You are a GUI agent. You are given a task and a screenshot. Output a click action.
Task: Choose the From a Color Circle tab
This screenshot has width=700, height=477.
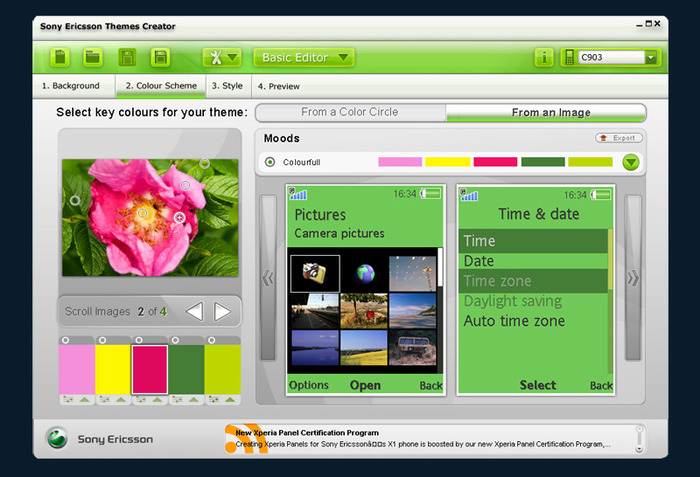(350, 112)
